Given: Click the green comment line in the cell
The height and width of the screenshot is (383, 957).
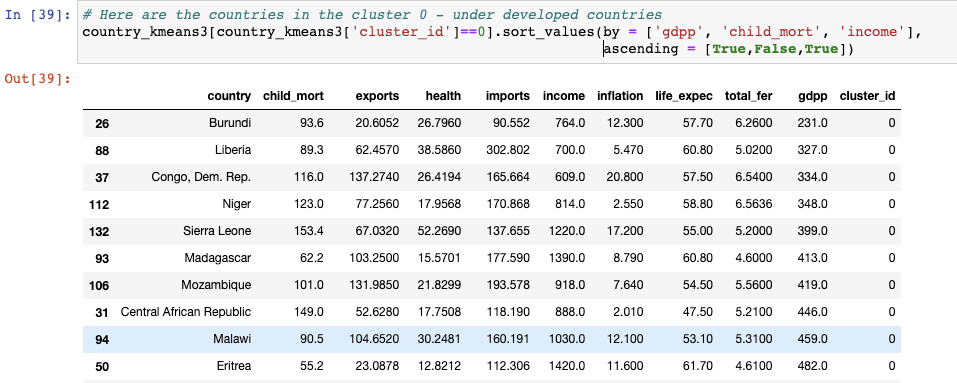Looking at the screenshot, I should point(372,16).
